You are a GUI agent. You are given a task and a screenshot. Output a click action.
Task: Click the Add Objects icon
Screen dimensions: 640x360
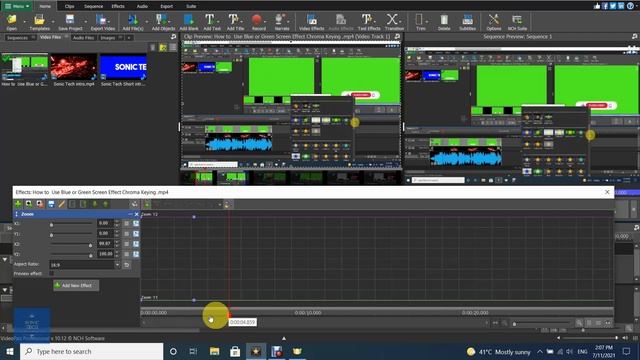162,20
